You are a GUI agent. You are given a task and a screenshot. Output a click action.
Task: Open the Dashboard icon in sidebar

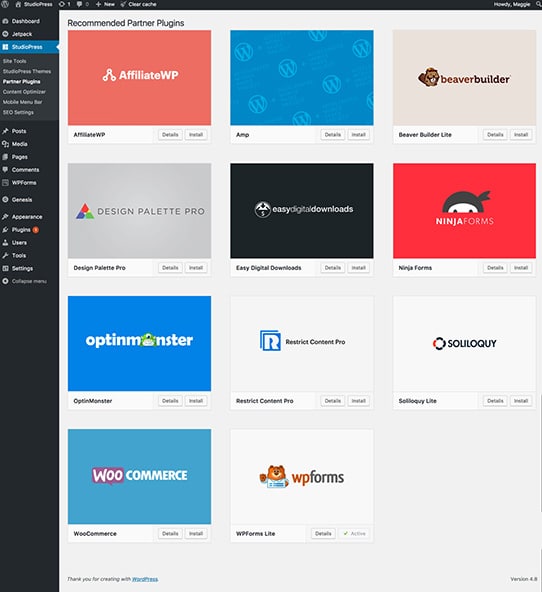5,21
